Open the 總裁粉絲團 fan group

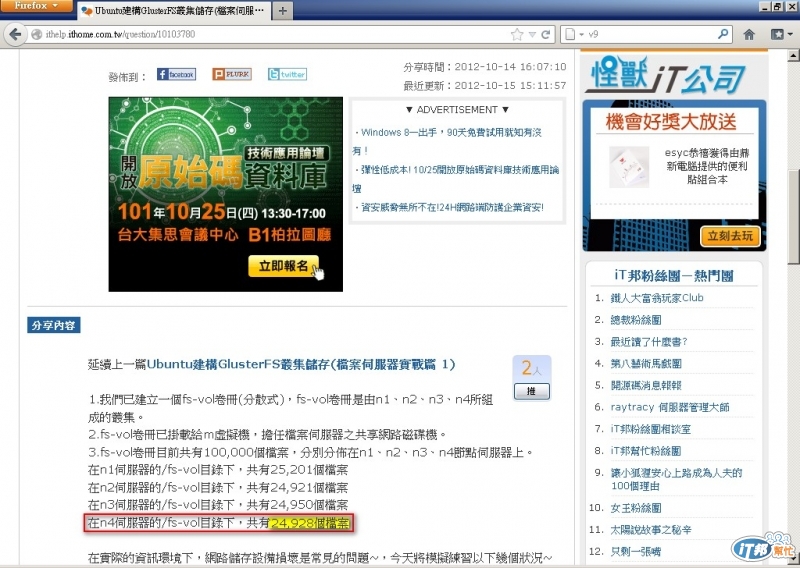[636, 319]
